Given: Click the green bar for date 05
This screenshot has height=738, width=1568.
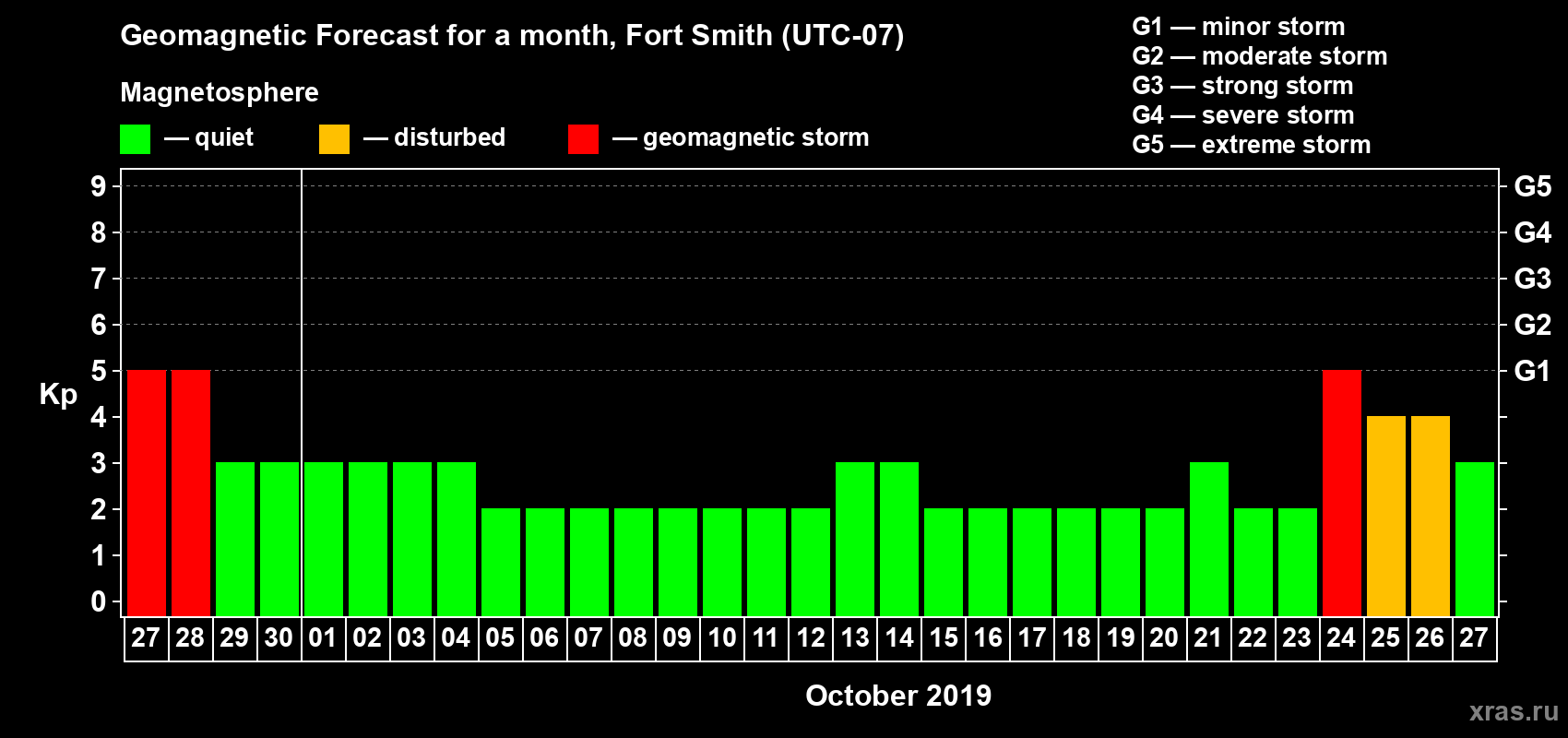Looking at the screenshot, I should pos(501,562).
